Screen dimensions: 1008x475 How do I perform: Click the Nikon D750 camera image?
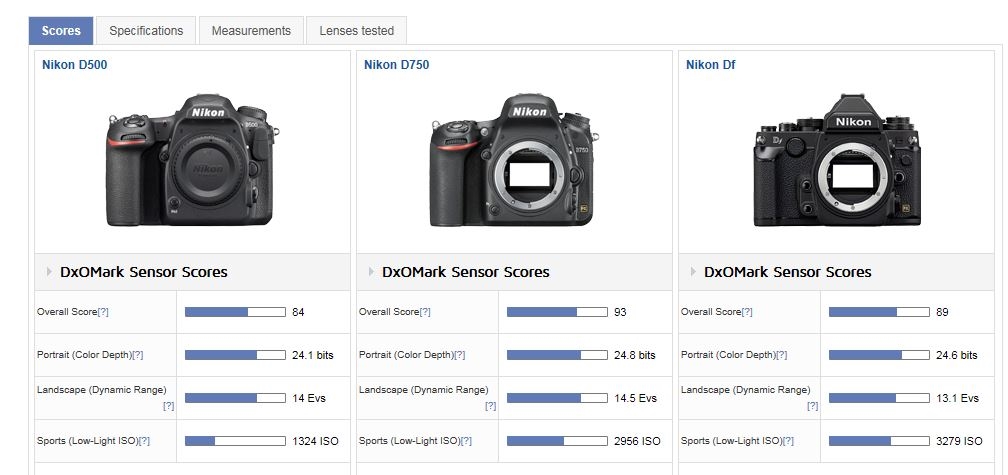pyautogui.click(x=512, y=160)
